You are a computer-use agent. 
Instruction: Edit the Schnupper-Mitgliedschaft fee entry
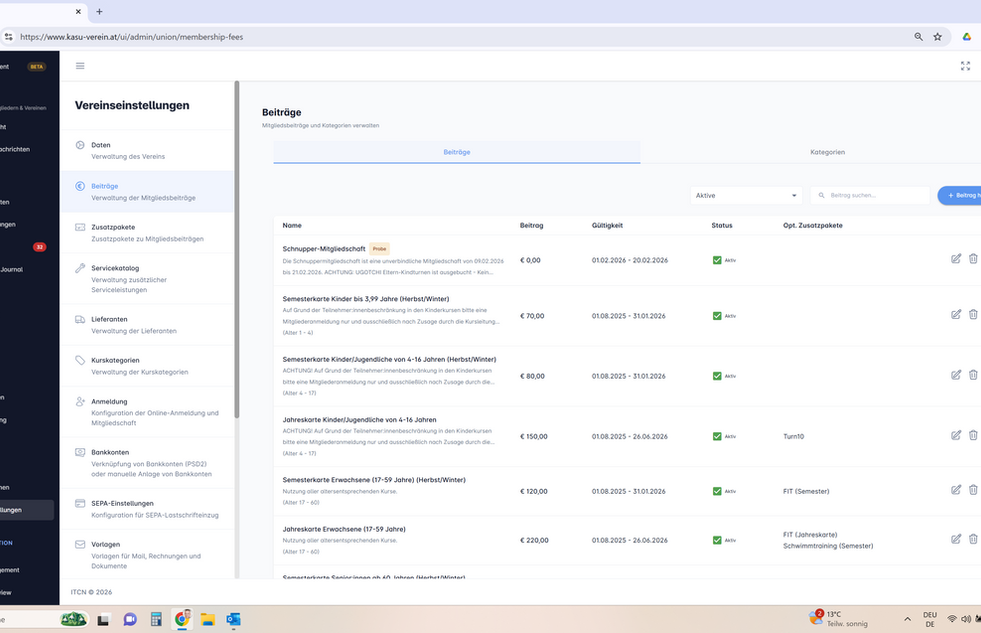(956, 258)
